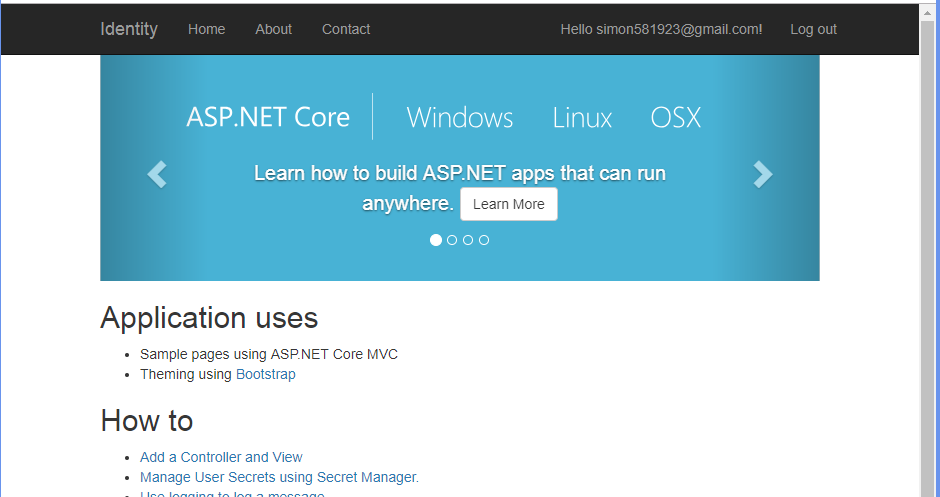Open Add a Controller and View link
Screen dimensions: 940x497
[x=221, y=457]
